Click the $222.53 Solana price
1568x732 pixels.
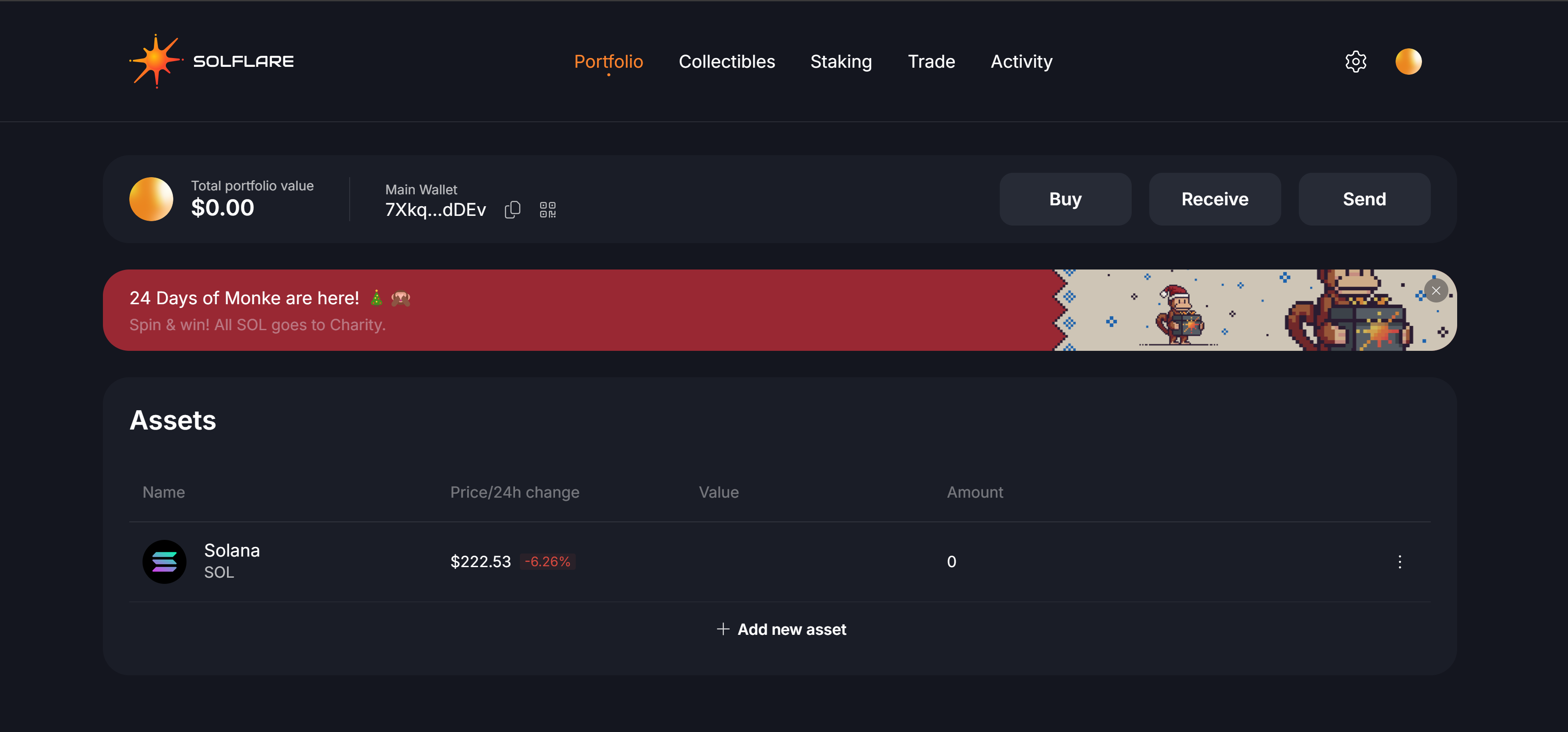pyautogui.click(x=480, y=561)
